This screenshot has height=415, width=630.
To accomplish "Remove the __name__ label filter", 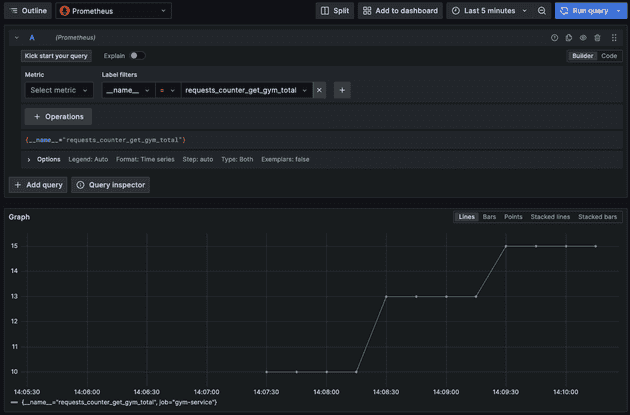I will (320, 90).
